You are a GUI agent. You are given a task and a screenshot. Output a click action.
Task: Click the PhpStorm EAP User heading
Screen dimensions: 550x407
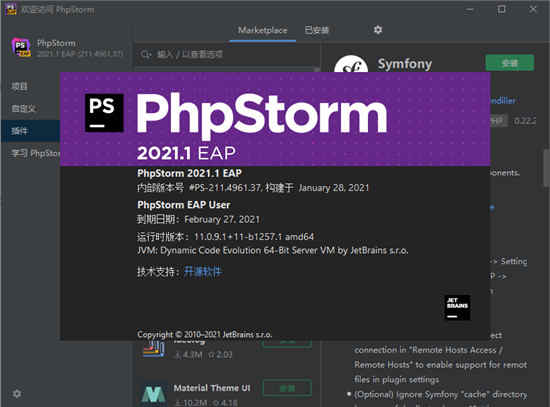click(x=184, y=205)
